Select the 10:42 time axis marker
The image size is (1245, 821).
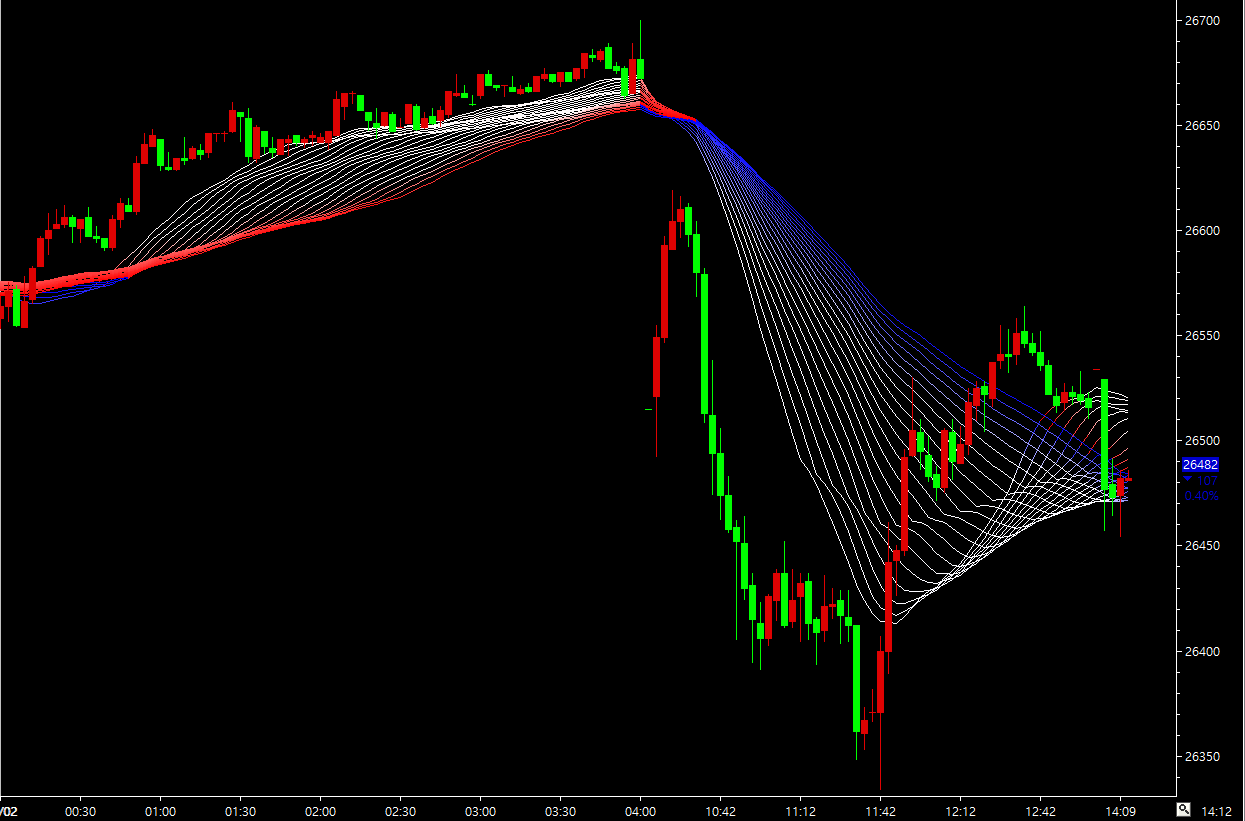pos(720,810)
